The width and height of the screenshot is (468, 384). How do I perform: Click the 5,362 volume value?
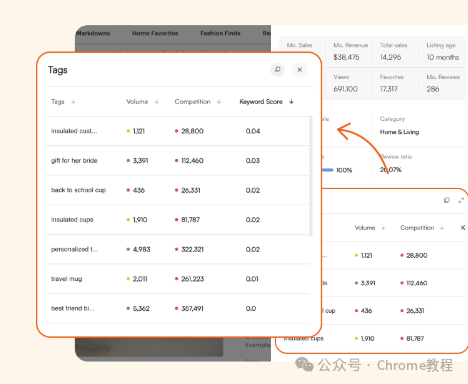click(141, 308)
